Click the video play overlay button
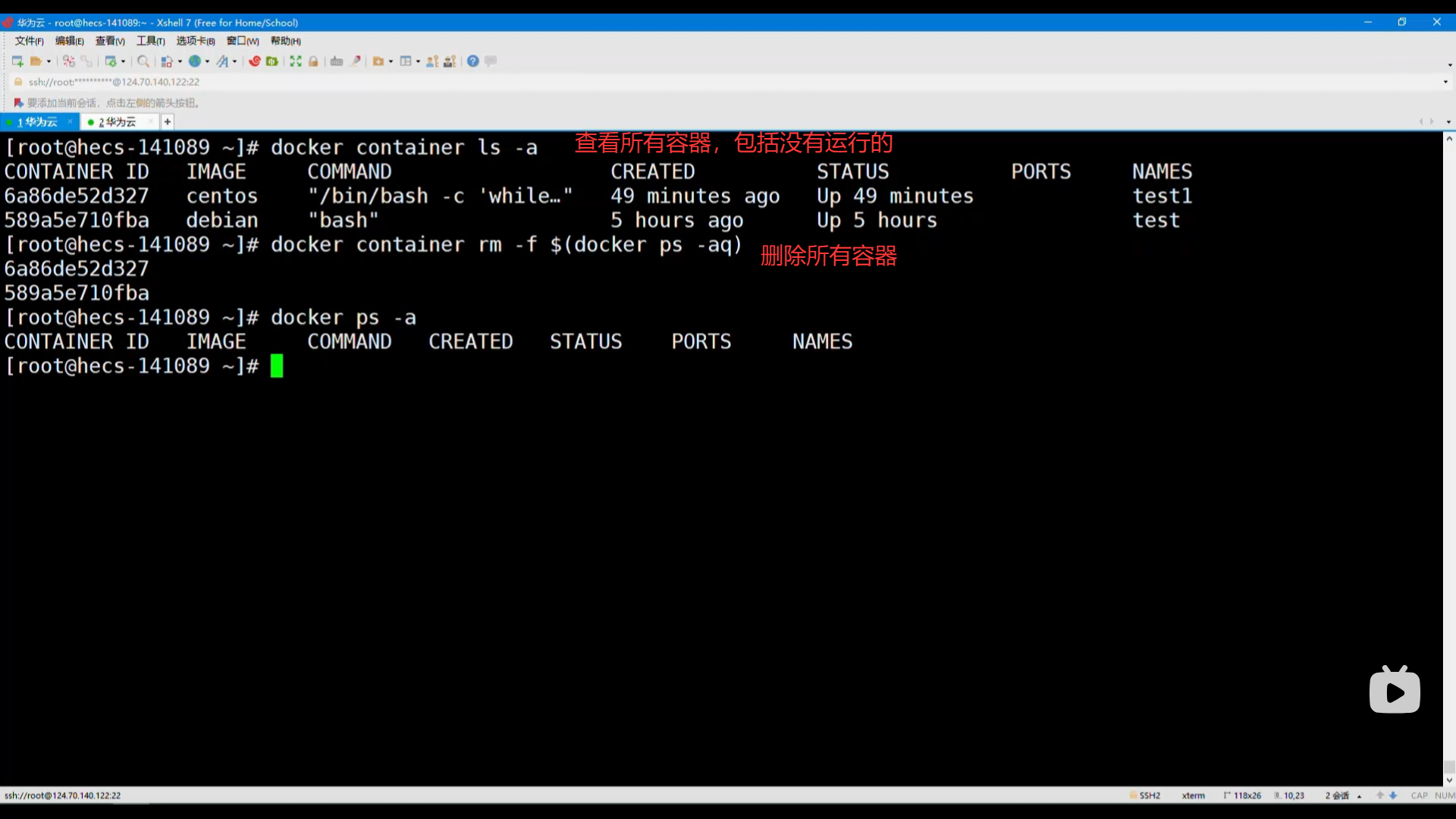Screen dimensions: 1456x819 point(1394,692)
